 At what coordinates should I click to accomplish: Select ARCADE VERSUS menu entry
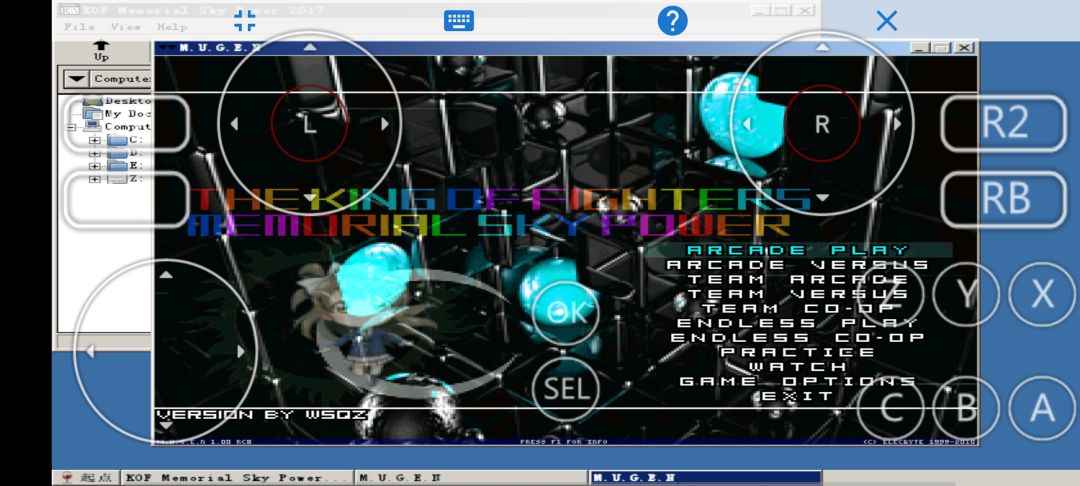pyautogui.click(x=798, y=265)
